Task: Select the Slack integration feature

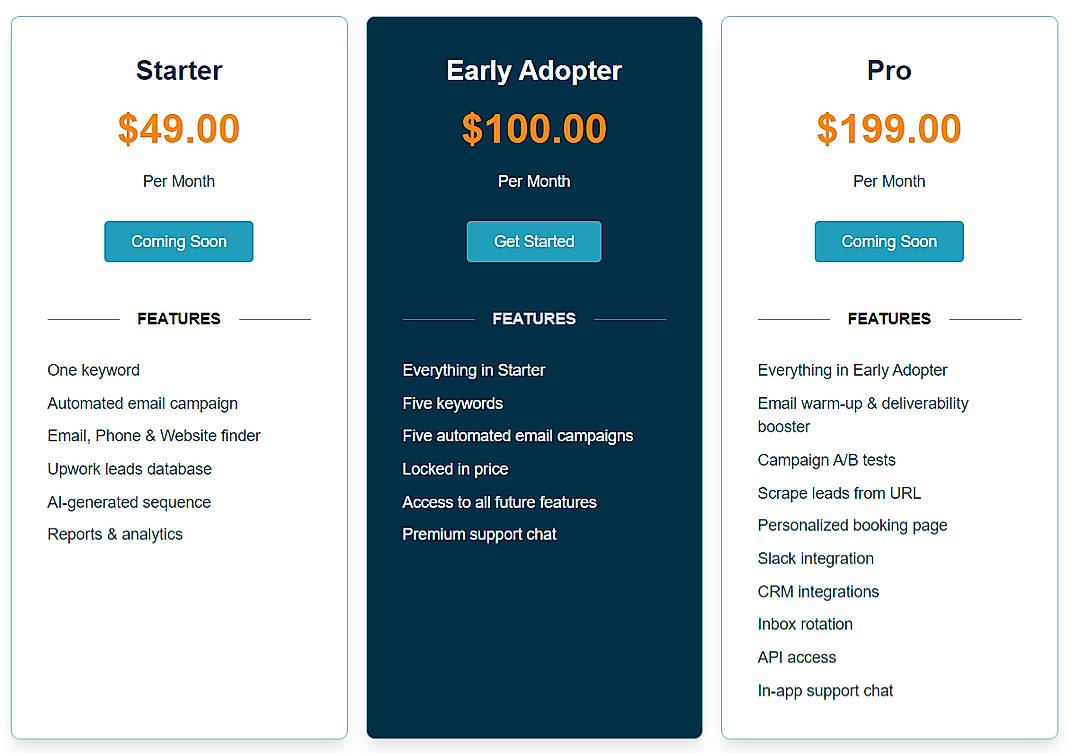Action: pyautogui.click(x=815, y=558)
